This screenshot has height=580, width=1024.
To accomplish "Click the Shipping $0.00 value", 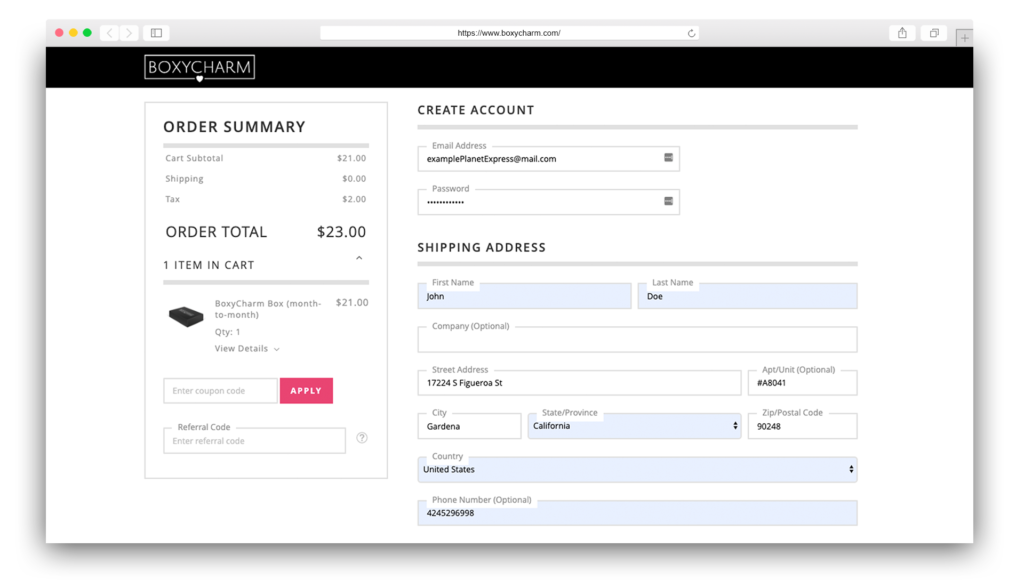I will (354, 178).
